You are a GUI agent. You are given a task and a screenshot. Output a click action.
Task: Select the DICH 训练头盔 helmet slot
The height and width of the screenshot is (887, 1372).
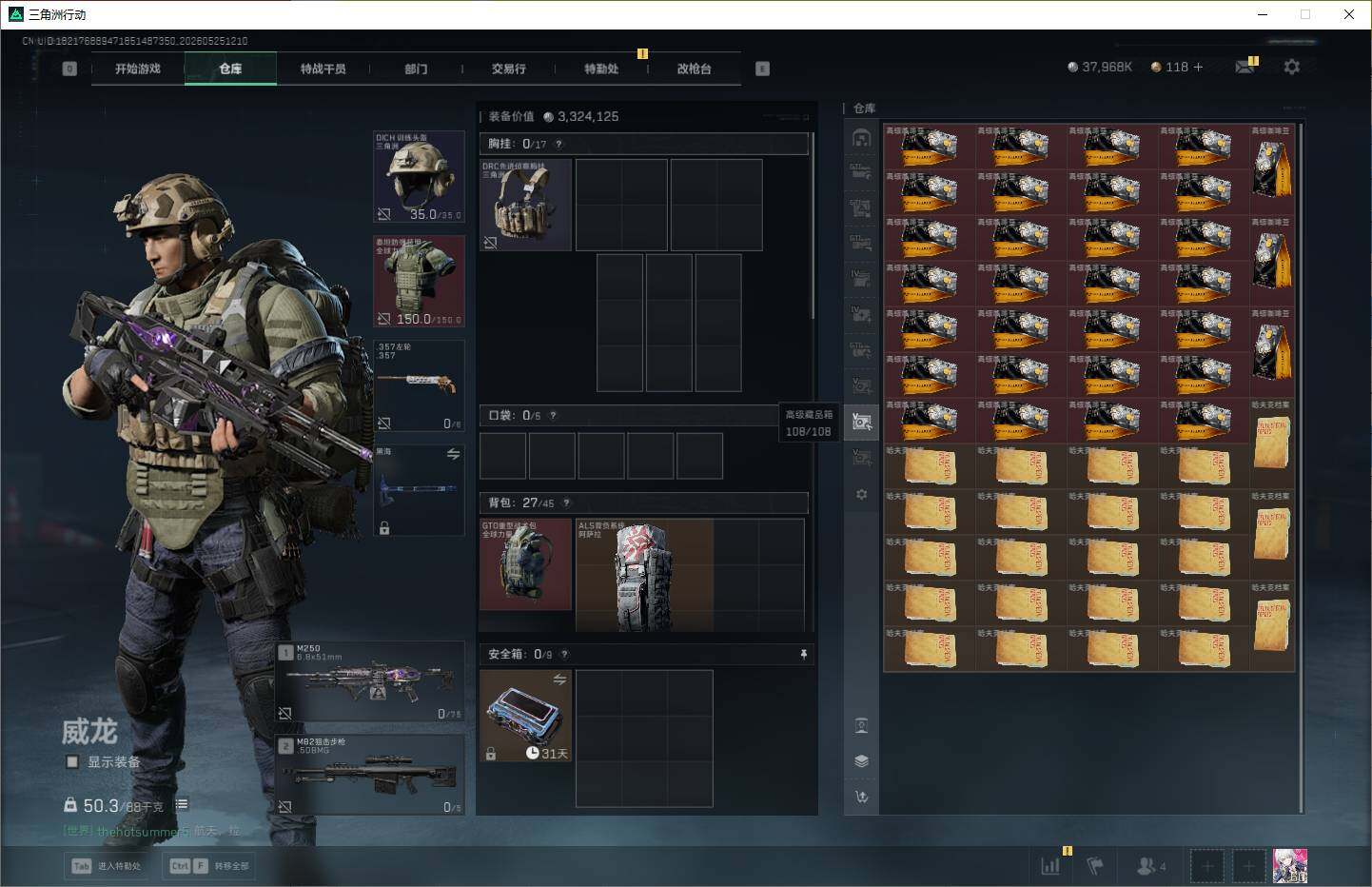tap(419, 177)
